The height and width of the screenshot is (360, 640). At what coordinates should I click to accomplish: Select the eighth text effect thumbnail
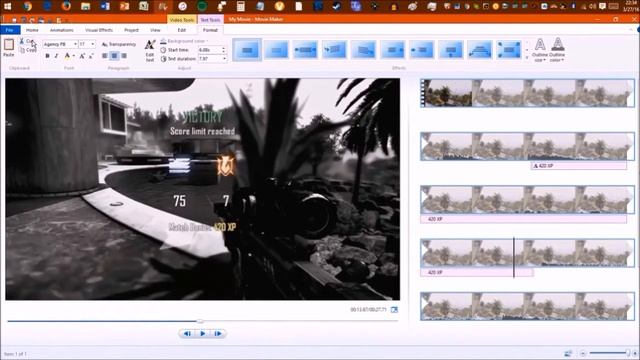click(451, 50)
